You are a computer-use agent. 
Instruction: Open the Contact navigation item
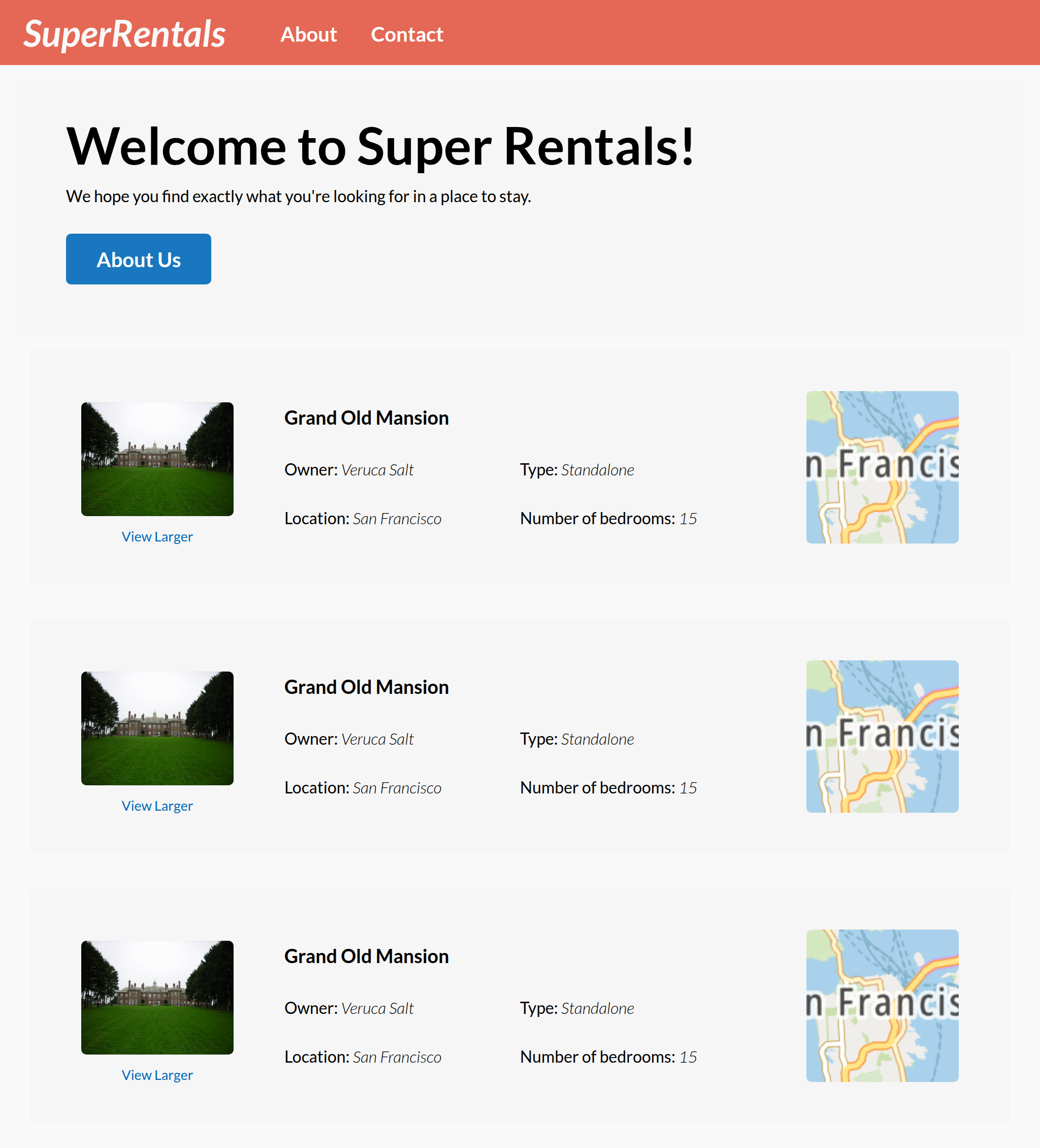(x=407, y=35)
